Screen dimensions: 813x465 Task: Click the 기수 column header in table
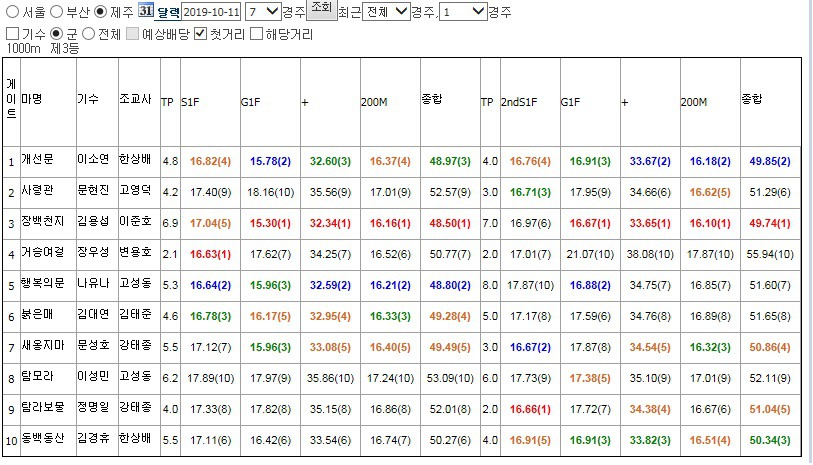pyautogui.click(x=88, y=98)
